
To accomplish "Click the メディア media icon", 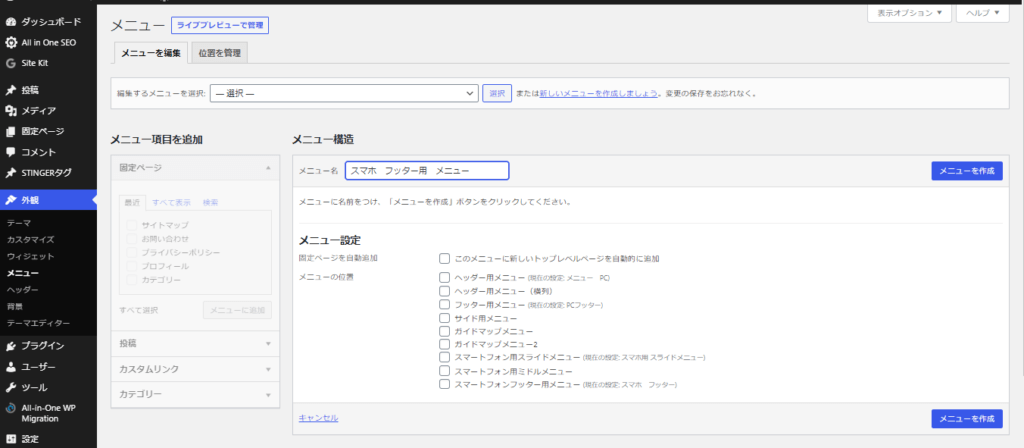I will (10, 111).
